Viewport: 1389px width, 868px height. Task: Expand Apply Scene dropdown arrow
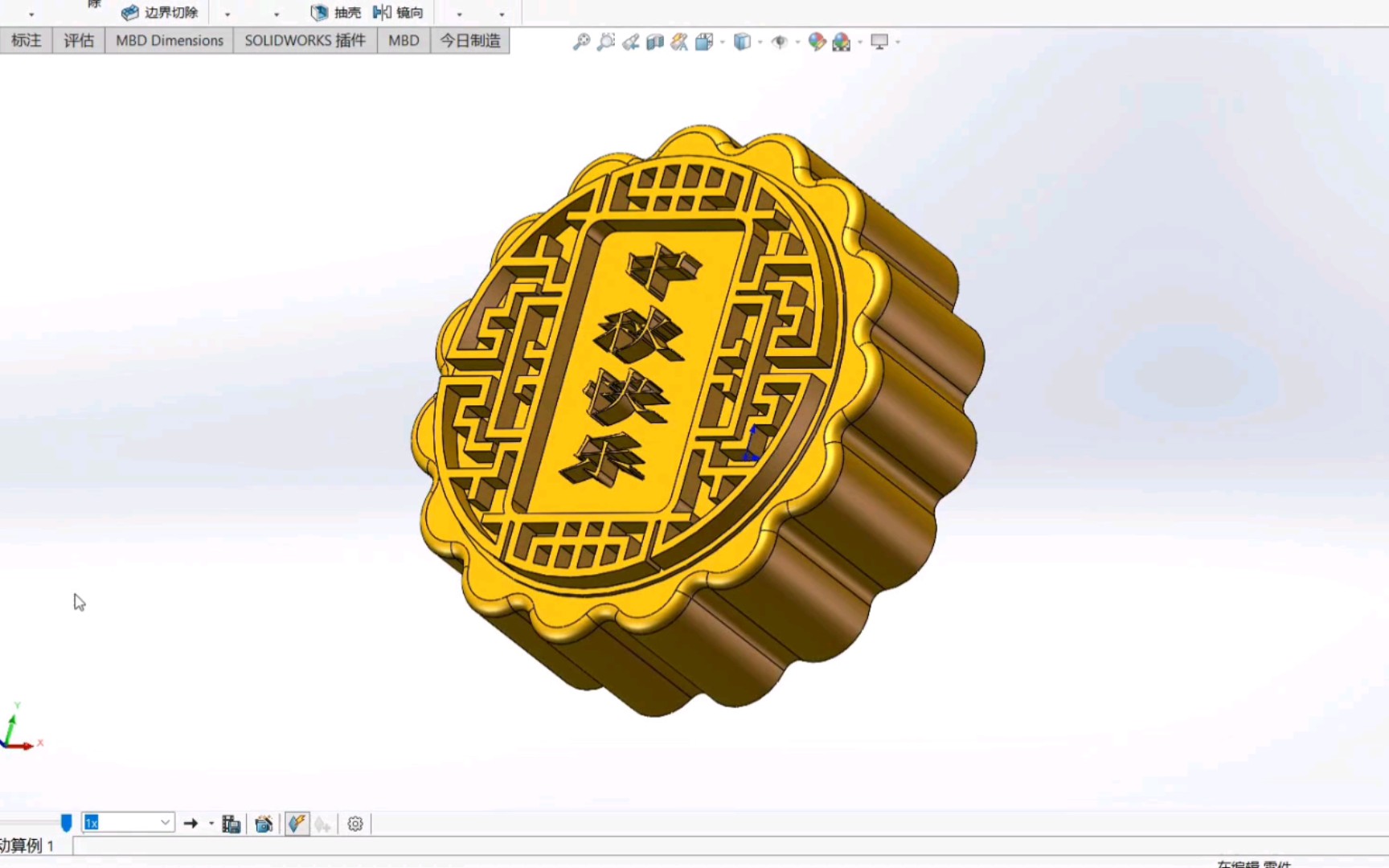(859, 42)
